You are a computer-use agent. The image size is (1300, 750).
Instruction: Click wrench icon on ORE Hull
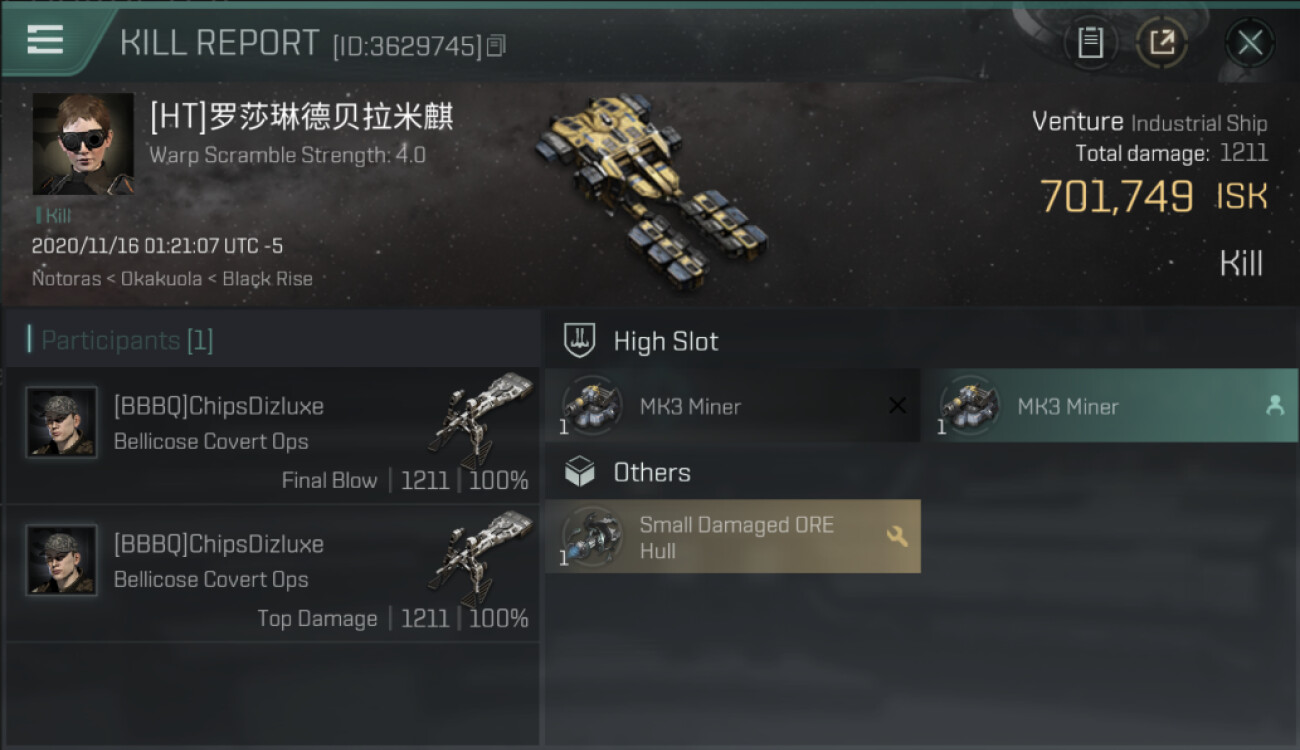[897, 536]
